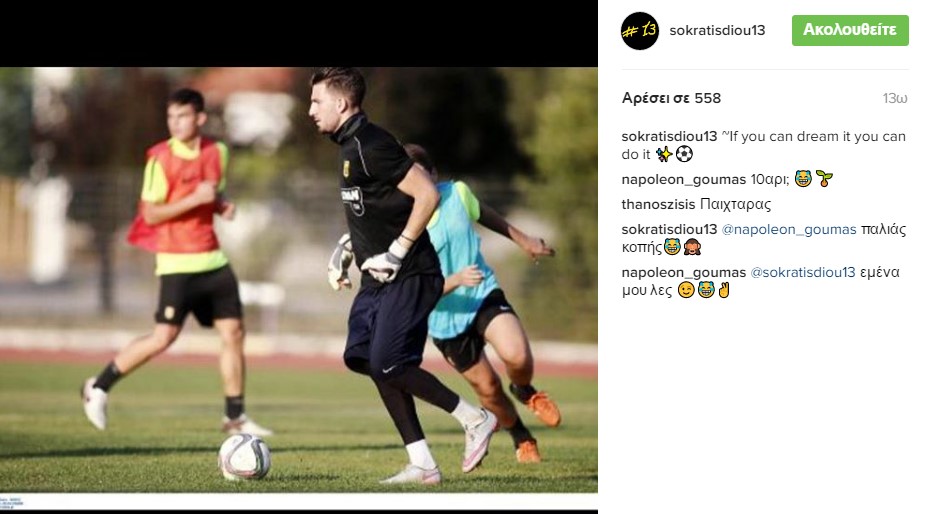Open napoleon_goumas profile from first comment
Image resolution: width=932 pixels, height=514 pixels.
point(684,179)
